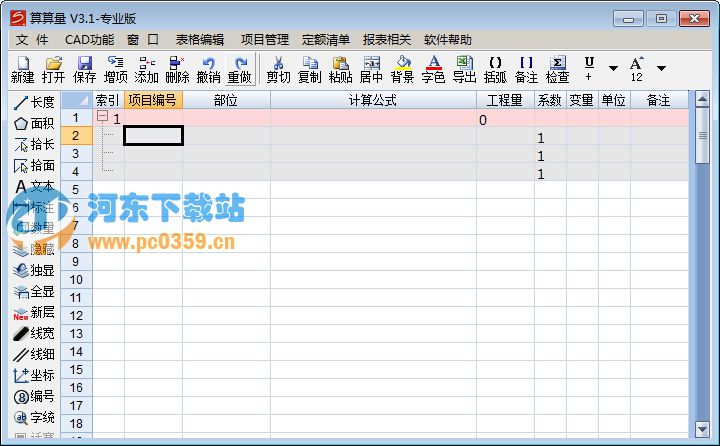Viewport: 720px width, 446px height.
Task: Open the 报表相关 menu
Action: click(x=387, y=40)
